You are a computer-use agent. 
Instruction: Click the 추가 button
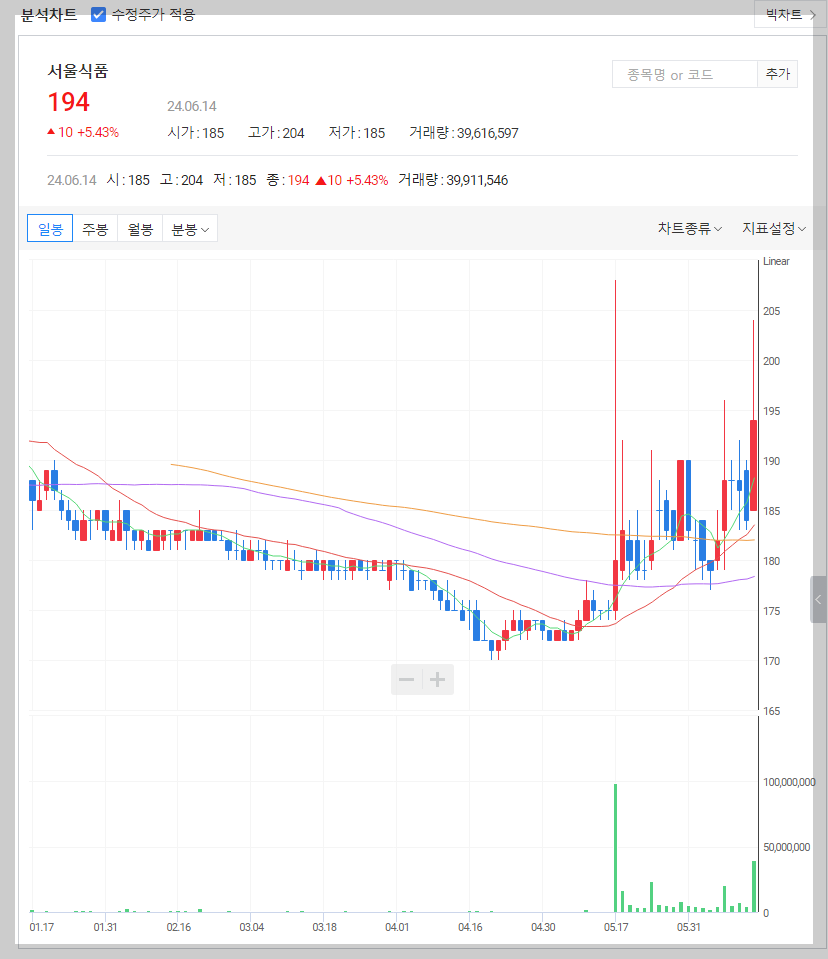pos(777,75)
